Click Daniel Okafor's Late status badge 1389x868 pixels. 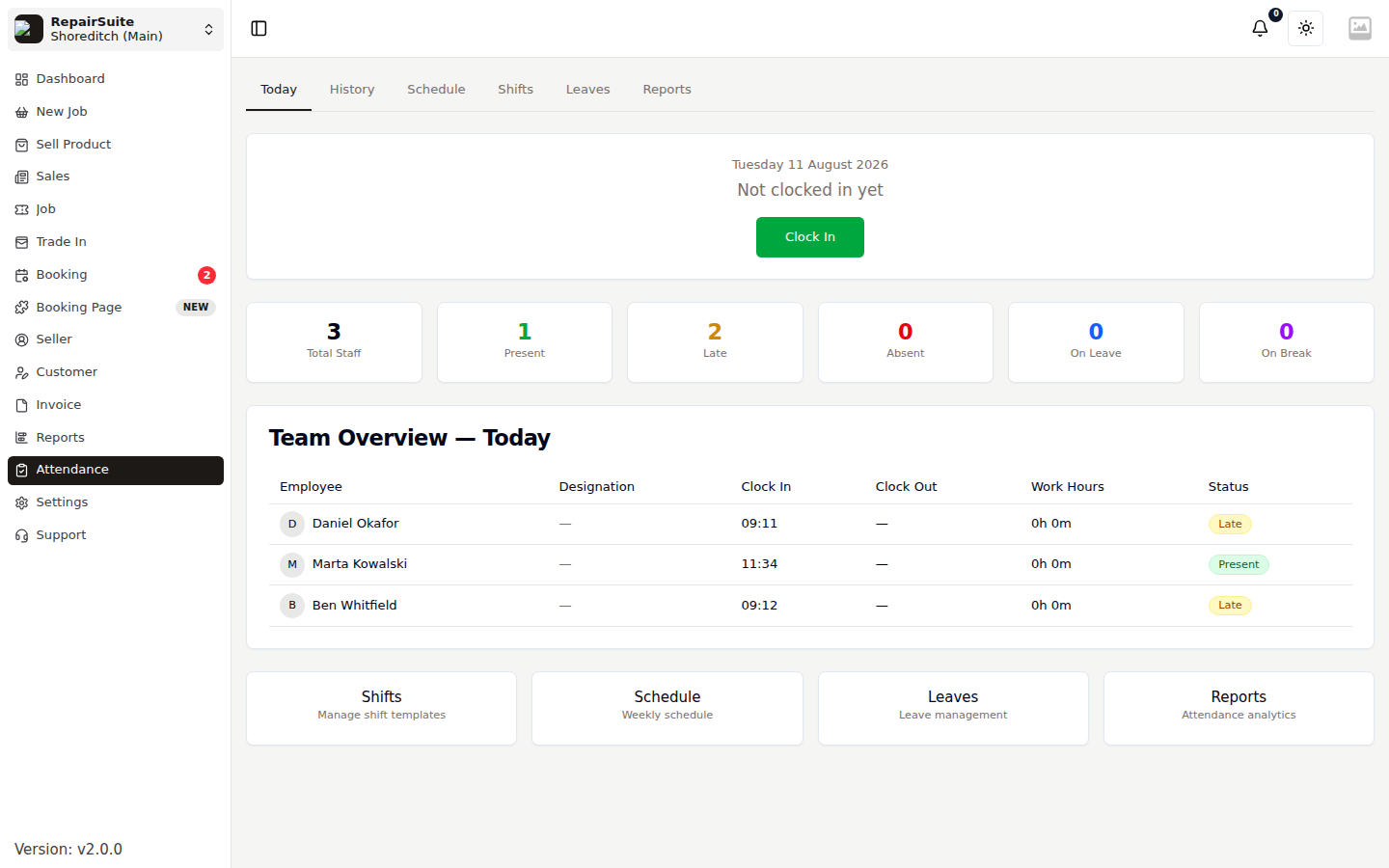(x=1230, y=524)
